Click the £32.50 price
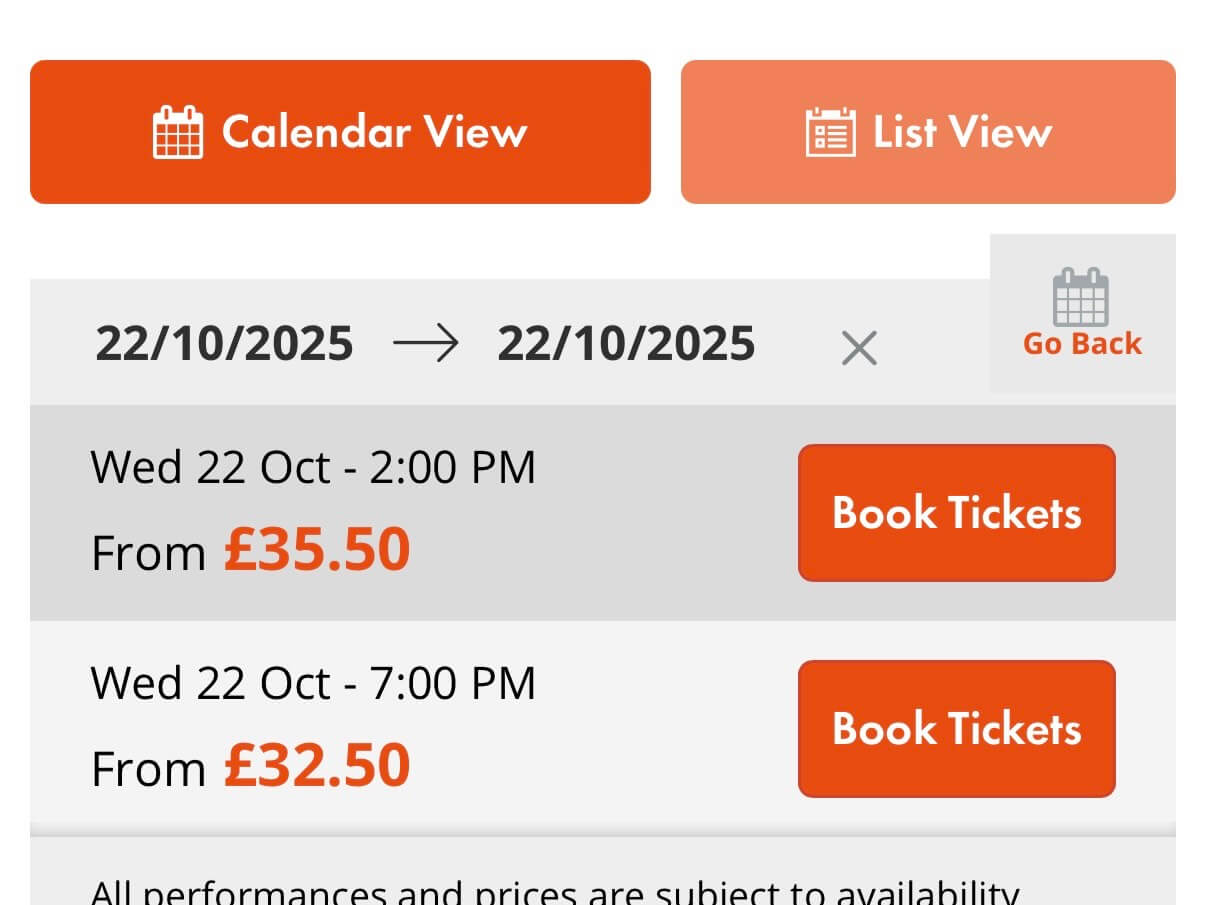This screenshot has width=1206, height=905. [317, 766]
